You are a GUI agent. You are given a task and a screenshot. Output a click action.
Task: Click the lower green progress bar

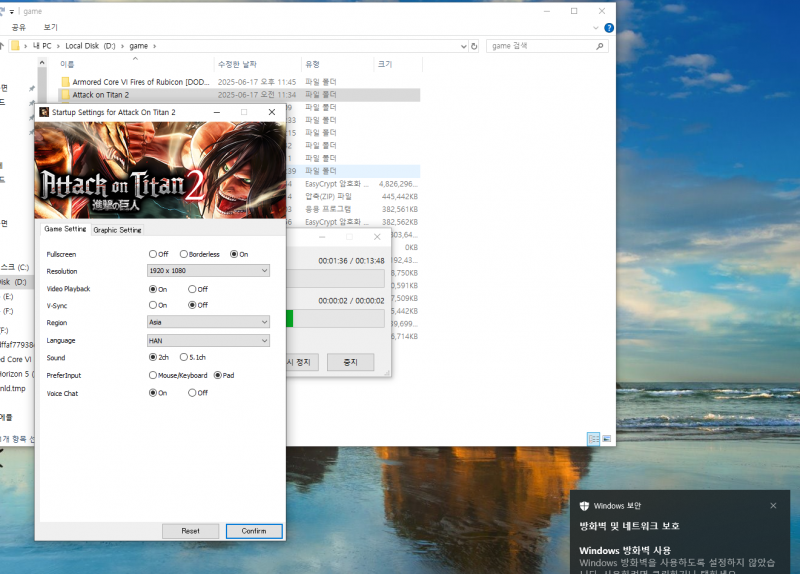335,319
